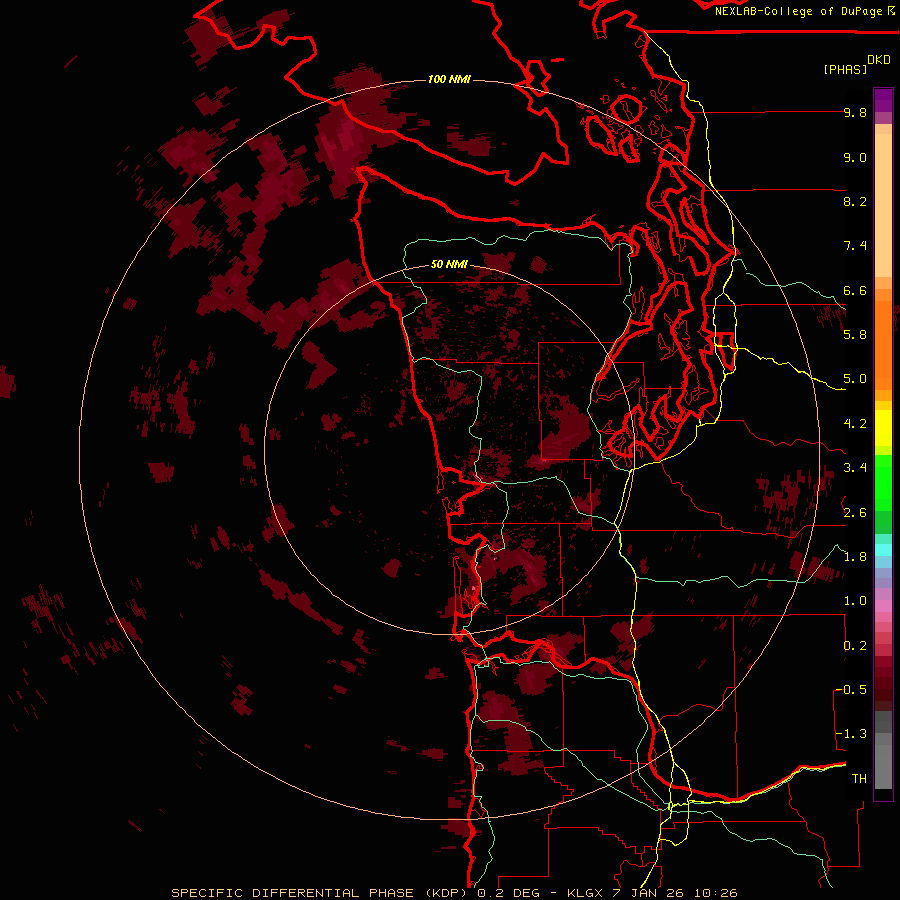
Task: Click the "7 JAN 26" date text
Action: tap(649, 893)
